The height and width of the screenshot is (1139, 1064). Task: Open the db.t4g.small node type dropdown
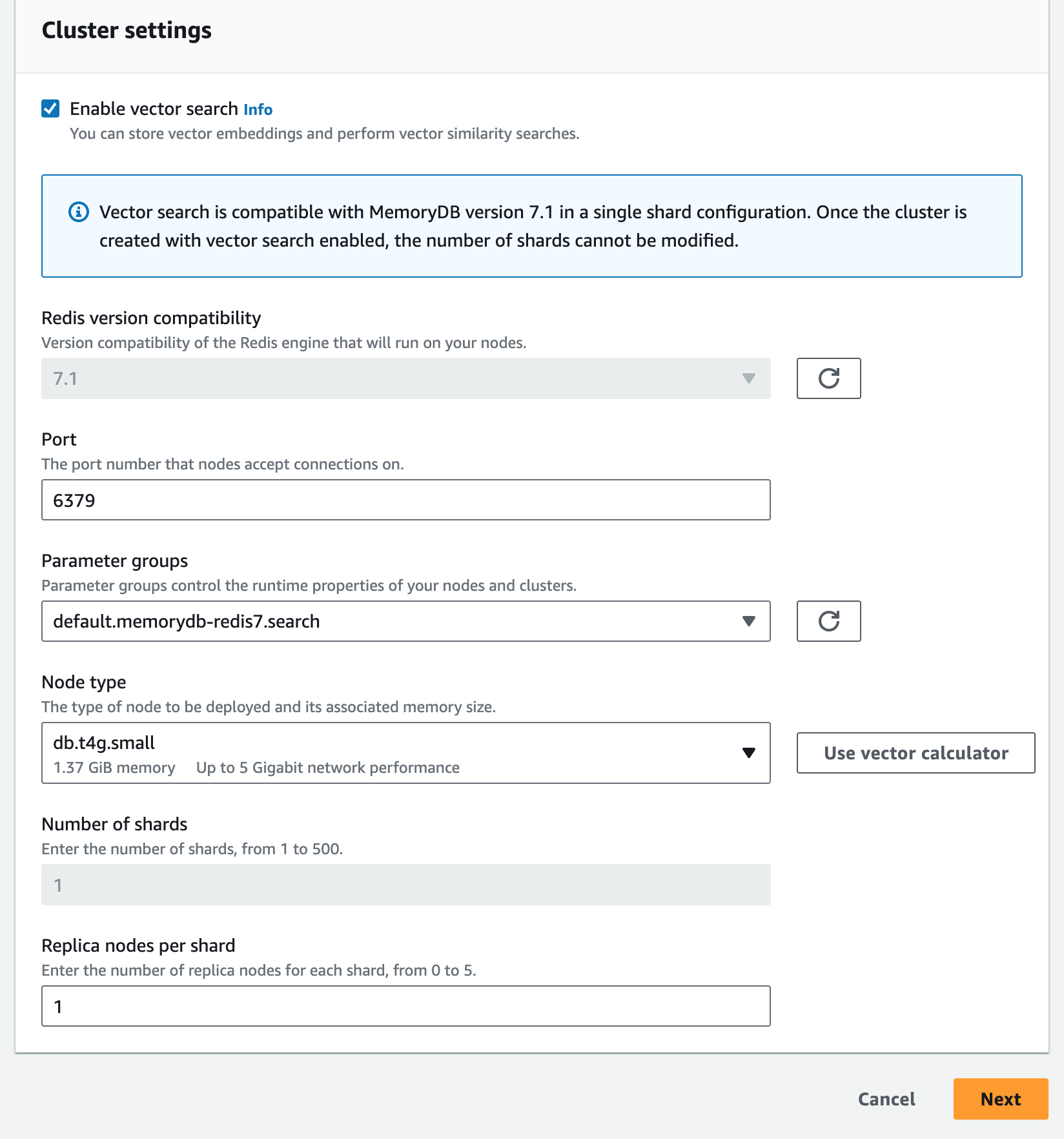pos(406,753)
